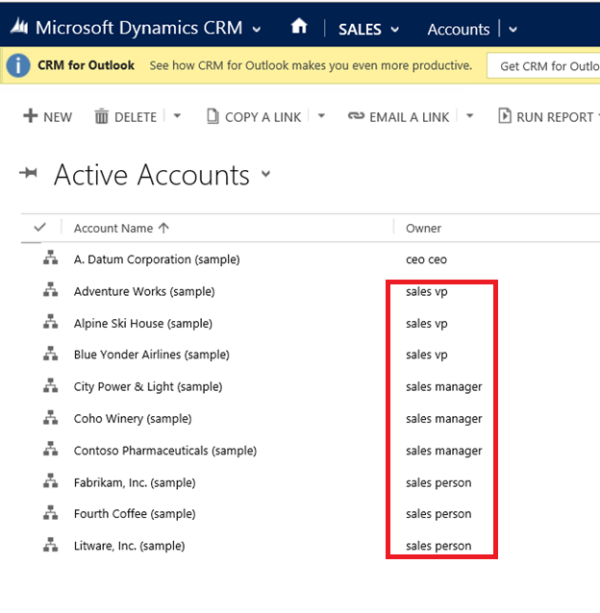
Task: Click RUN REPORT command
Action: (x=546, y=117)
